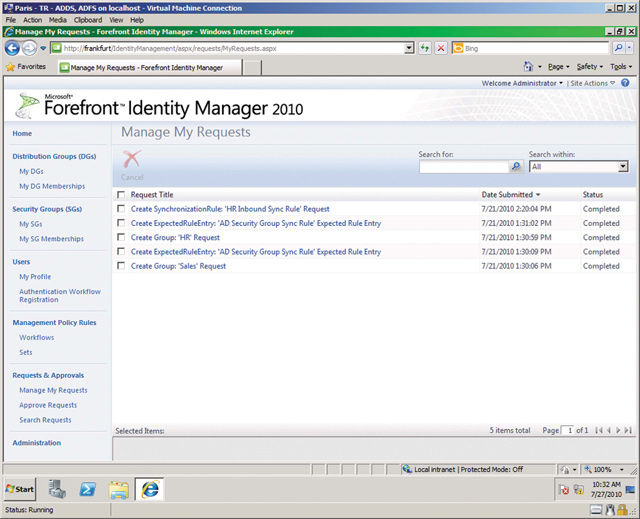Sort by Date Submitted column header
Image resolution: width=640 pixels, height=519 pixels.
(511, 195)
